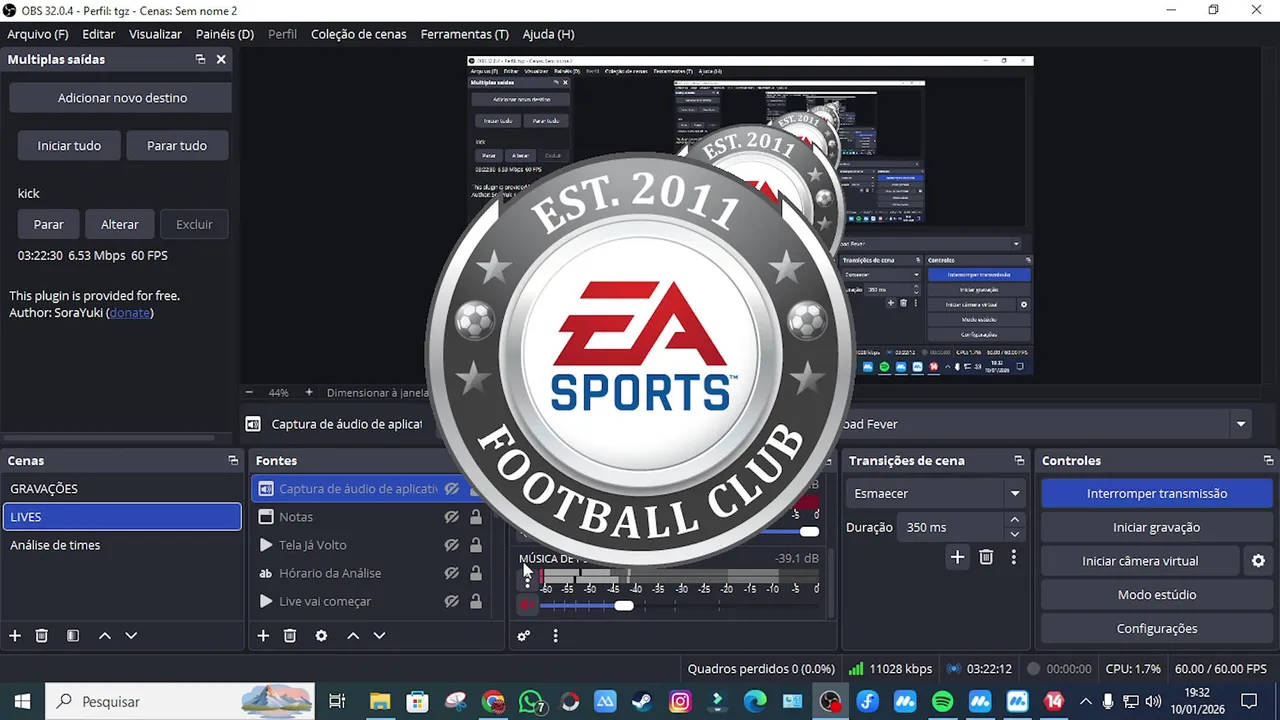This screenshot has width=1280, height=720.
Task: Toggle lock on Hórario da Análise source
Action: (x=476, y=573)
